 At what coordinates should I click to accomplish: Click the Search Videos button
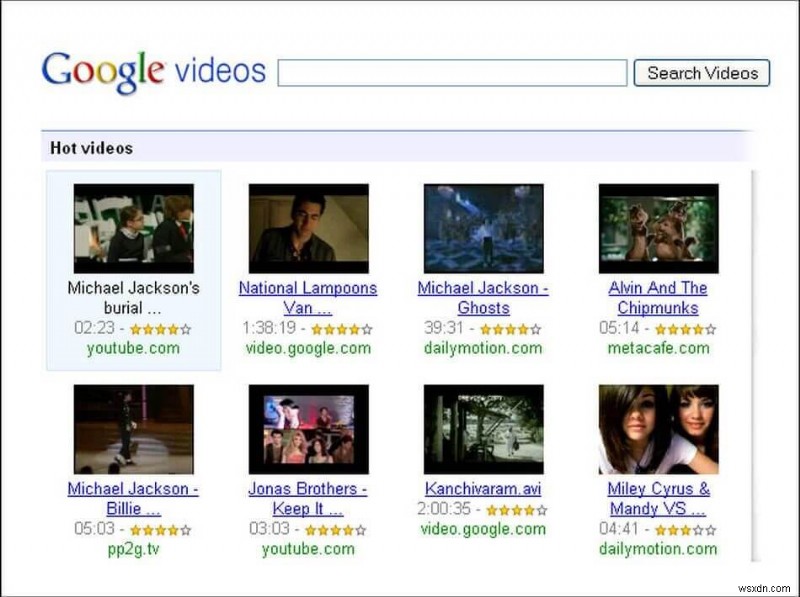tap(702, 73)
